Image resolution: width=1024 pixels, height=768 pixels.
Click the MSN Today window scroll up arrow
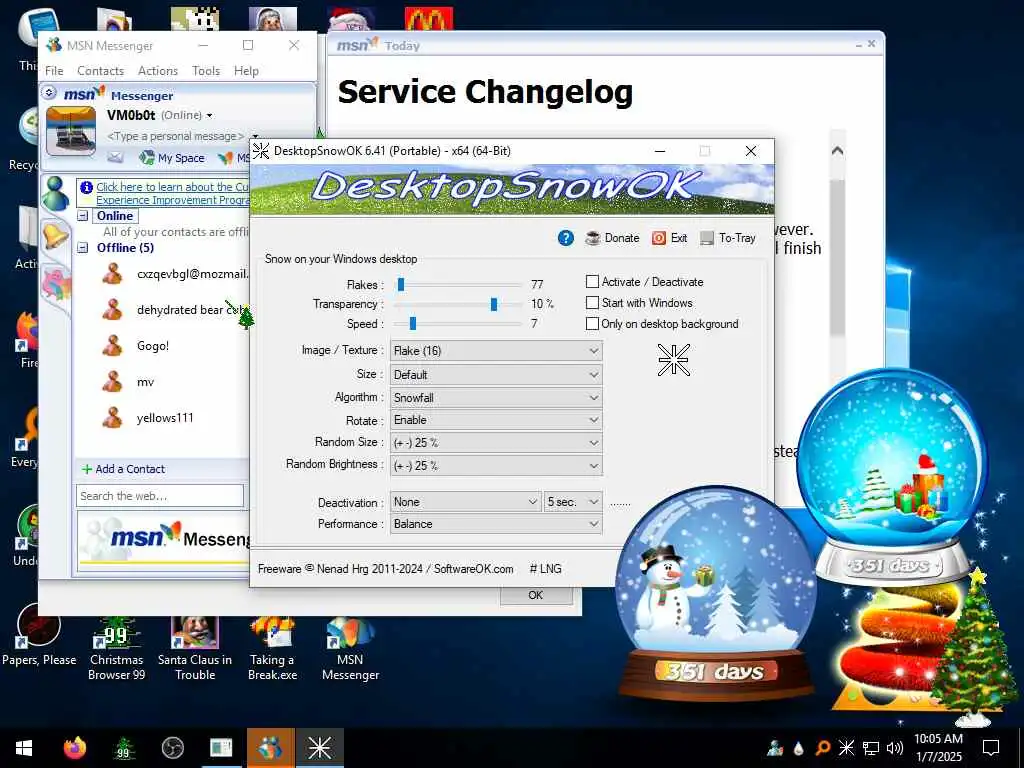[x=837, y=151]
